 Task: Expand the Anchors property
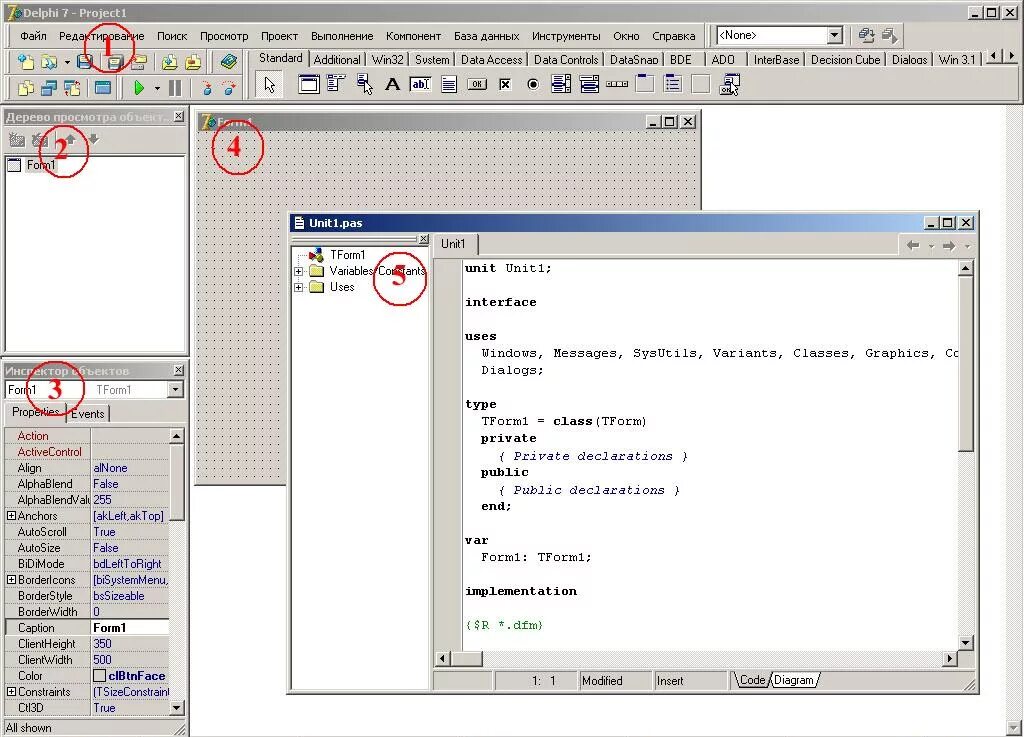11,516
